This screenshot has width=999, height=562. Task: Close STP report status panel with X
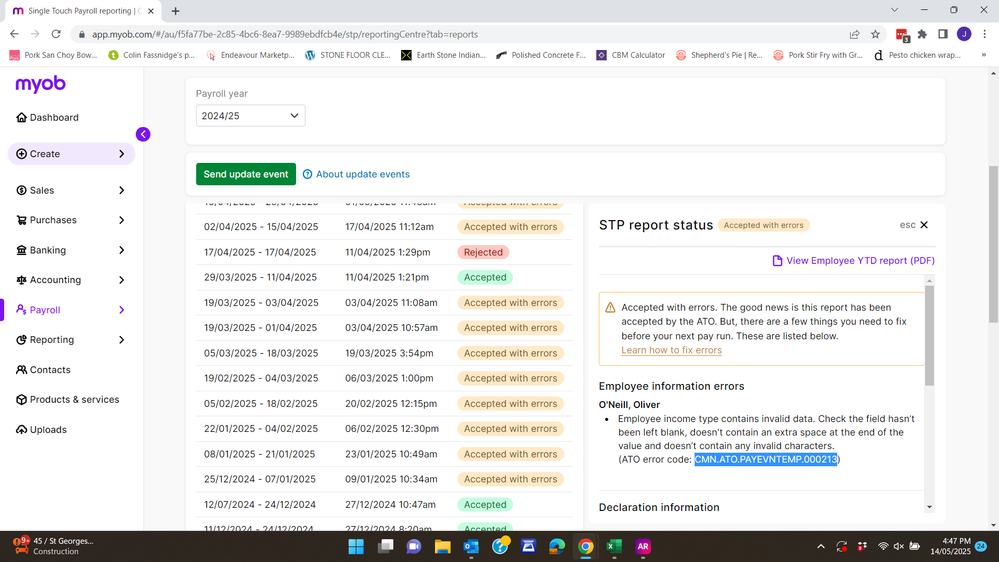924,225
